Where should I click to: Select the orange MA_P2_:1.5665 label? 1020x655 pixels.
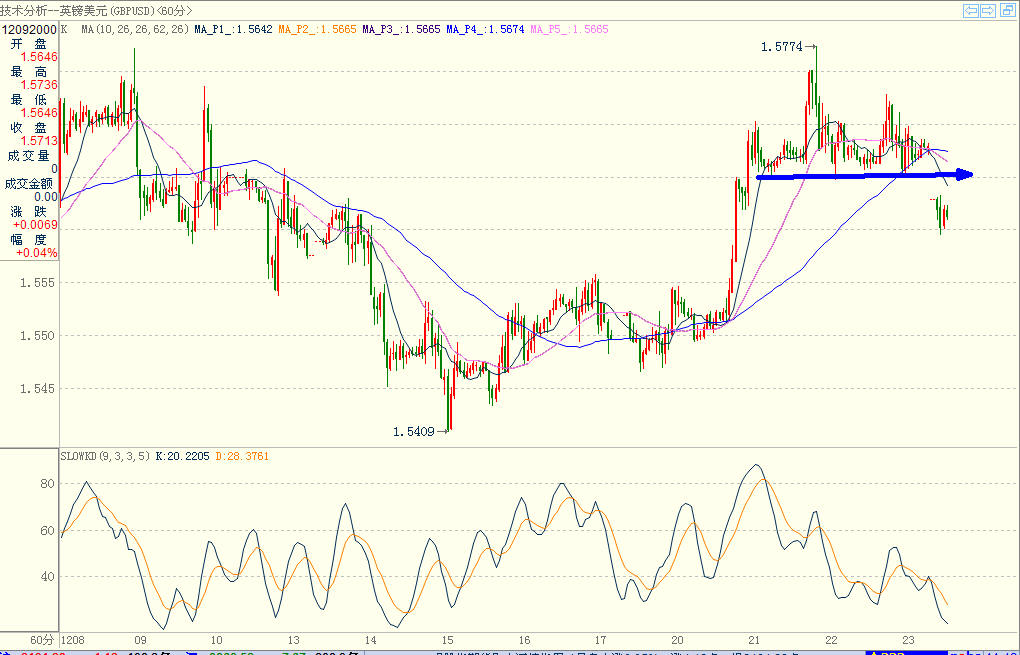click(x=317, y=29)
